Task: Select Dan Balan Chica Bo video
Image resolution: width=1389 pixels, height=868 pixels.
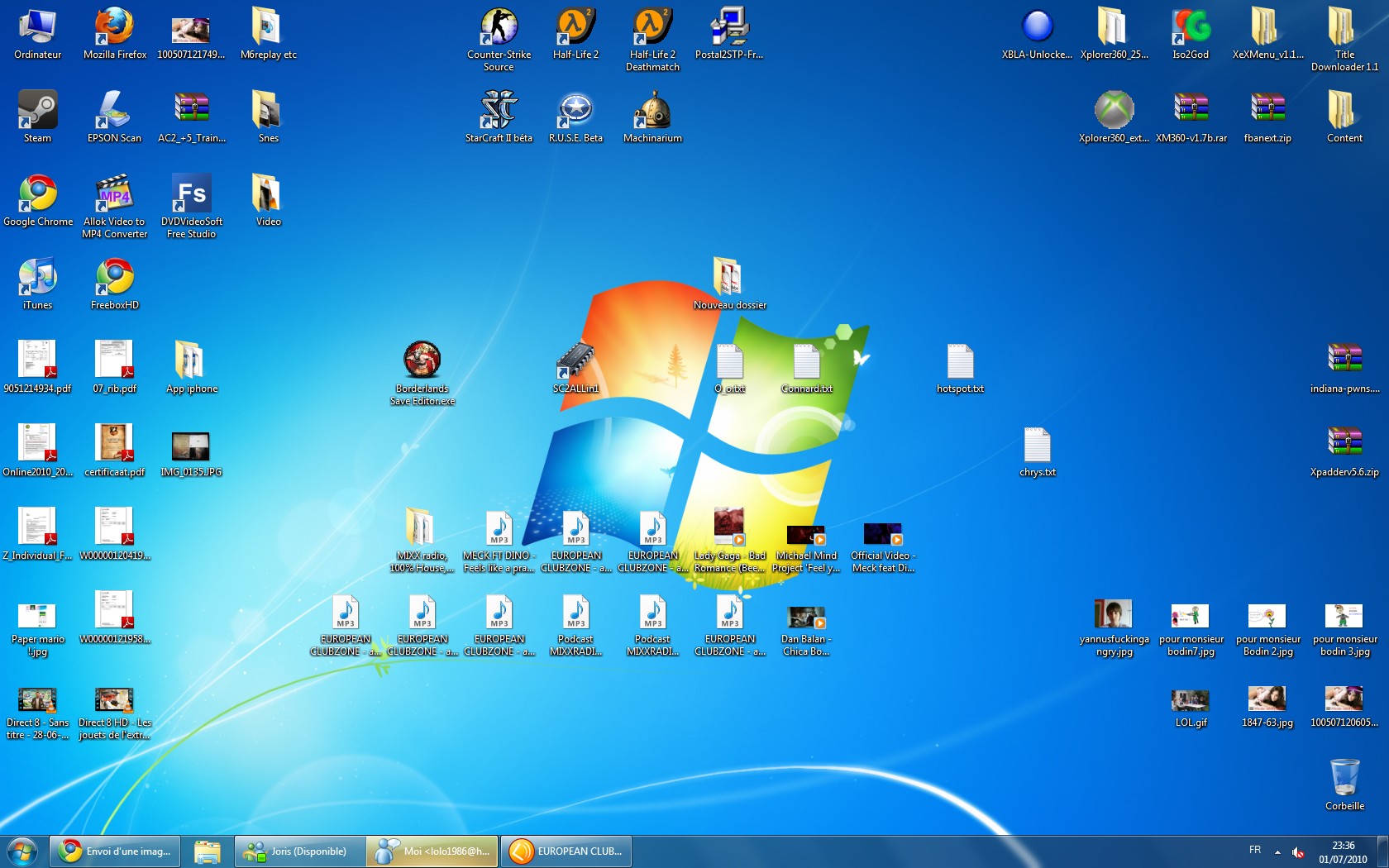Action: [x=806, y=630]
